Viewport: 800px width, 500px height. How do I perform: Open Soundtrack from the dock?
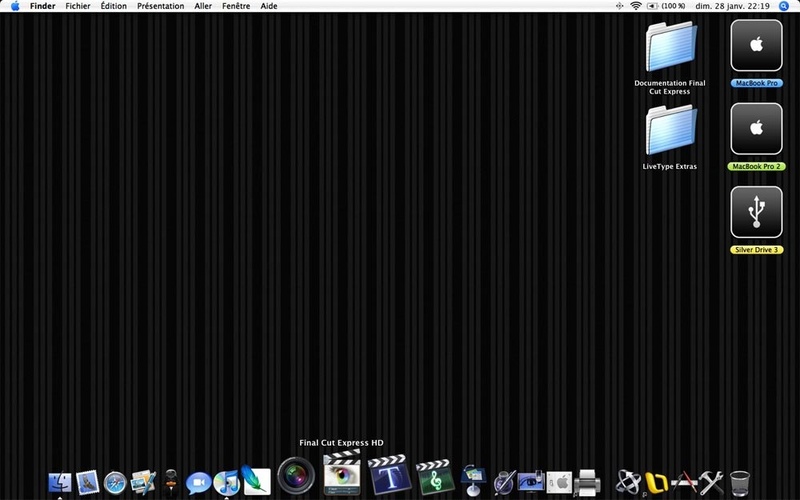[435, 478]
